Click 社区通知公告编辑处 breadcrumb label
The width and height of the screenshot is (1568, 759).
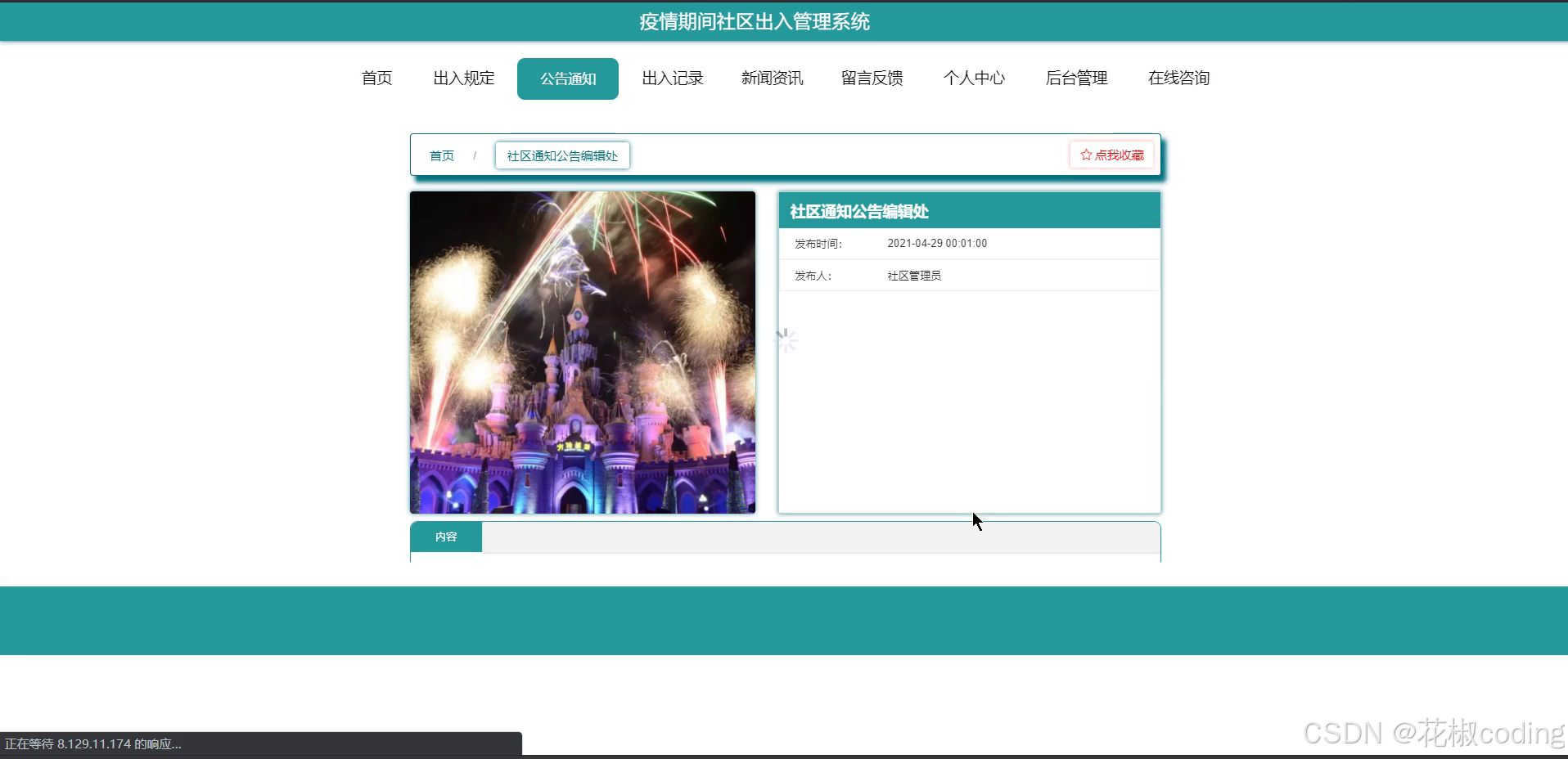tap(561, 155)
